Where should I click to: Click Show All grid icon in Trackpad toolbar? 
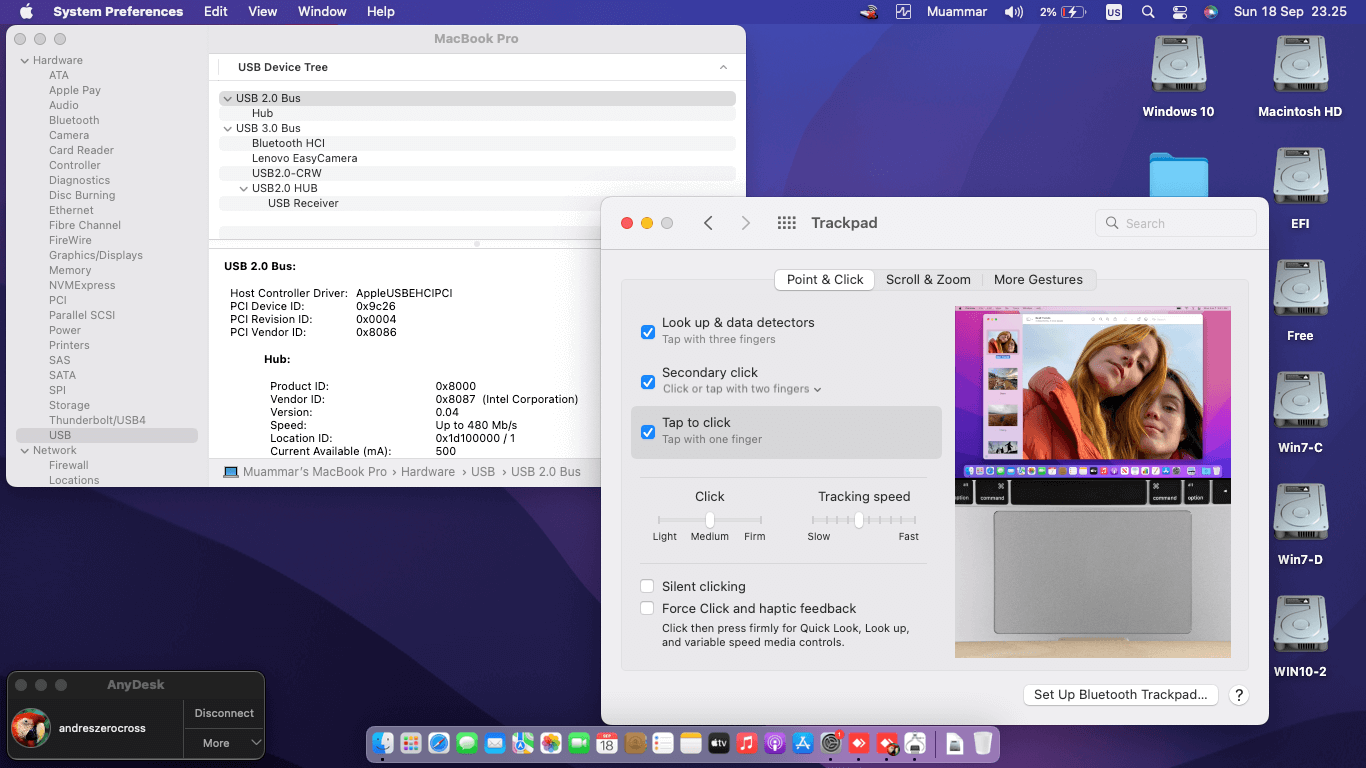click(787, 223)
